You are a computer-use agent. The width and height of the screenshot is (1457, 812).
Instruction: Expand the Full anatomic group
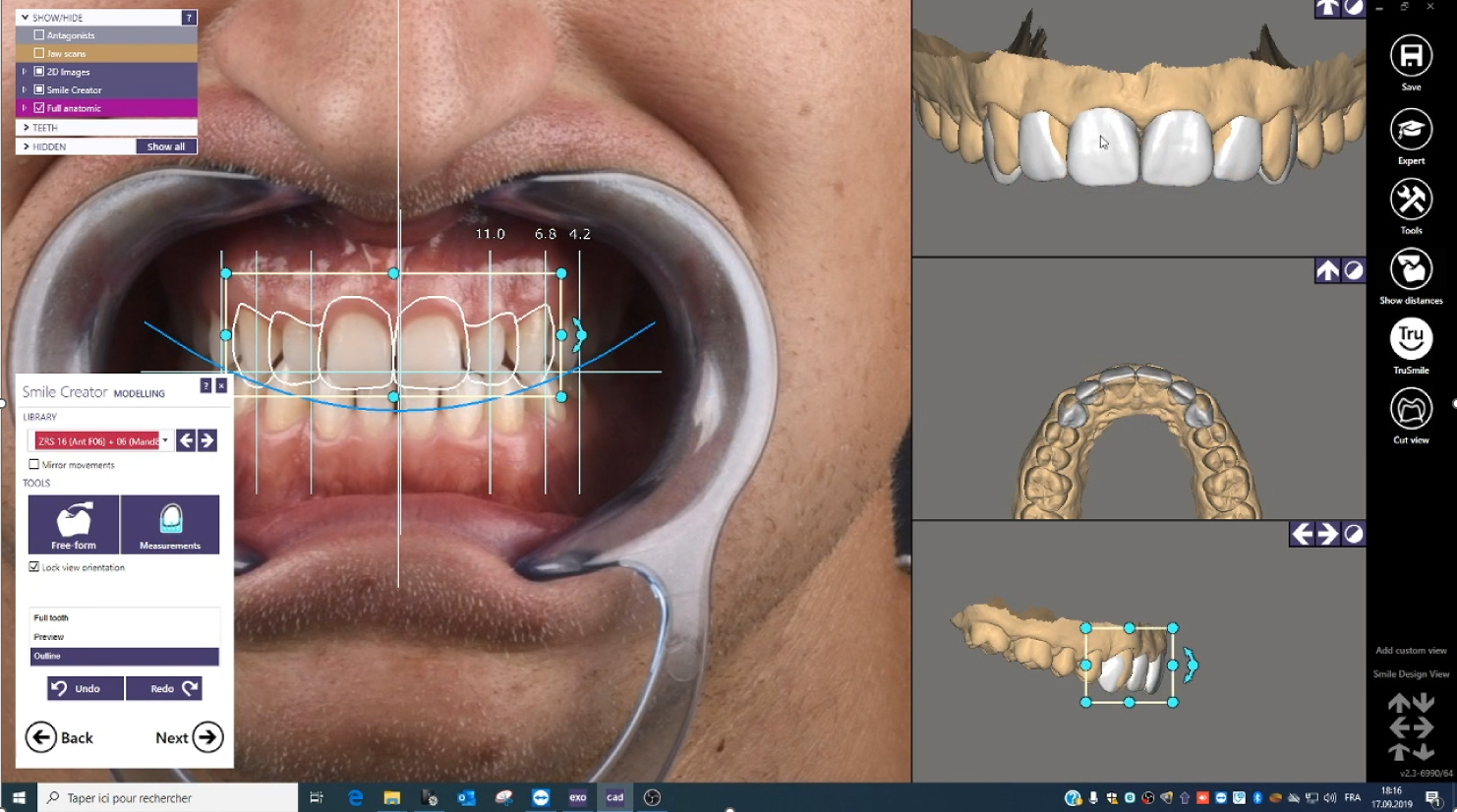pos(25,108)
